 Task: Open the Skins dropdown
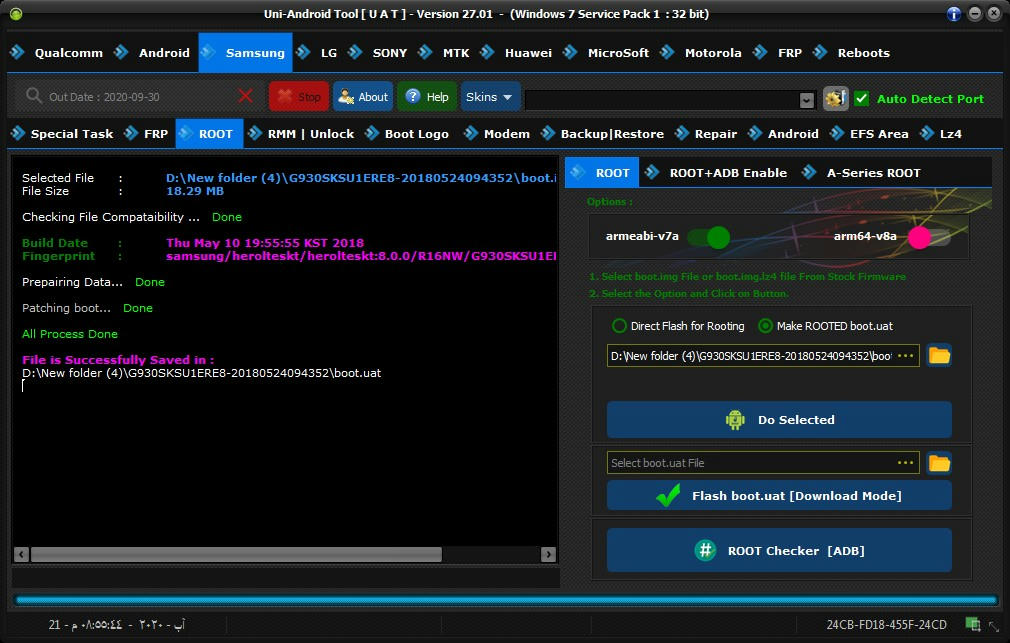click(x=490, y=97)
